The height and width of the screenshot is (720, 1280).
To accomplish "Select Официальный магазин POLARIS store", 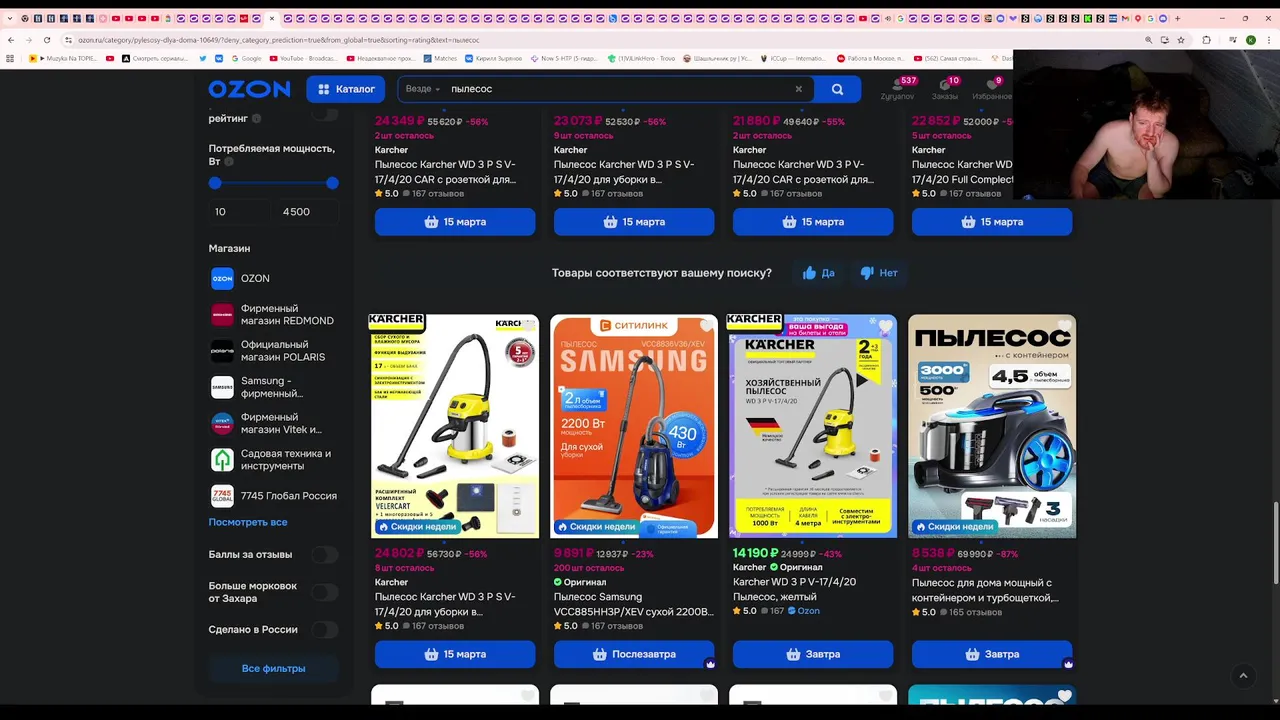I will click(x=273, y=351).
